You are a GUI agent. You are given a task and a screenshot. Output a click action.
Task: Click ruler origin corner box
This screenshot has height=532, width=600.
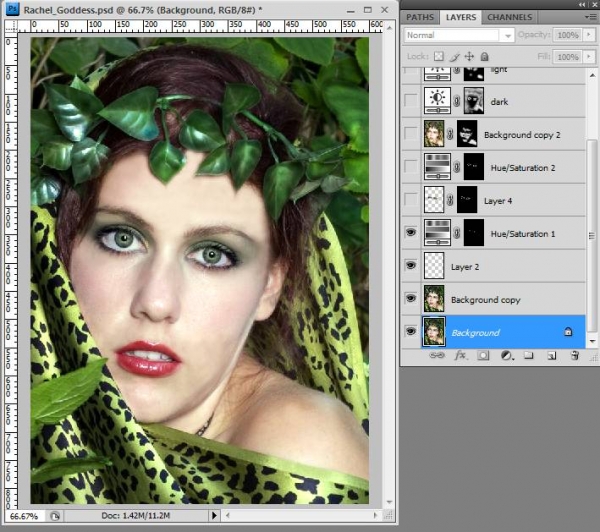(x=11, y=26)
